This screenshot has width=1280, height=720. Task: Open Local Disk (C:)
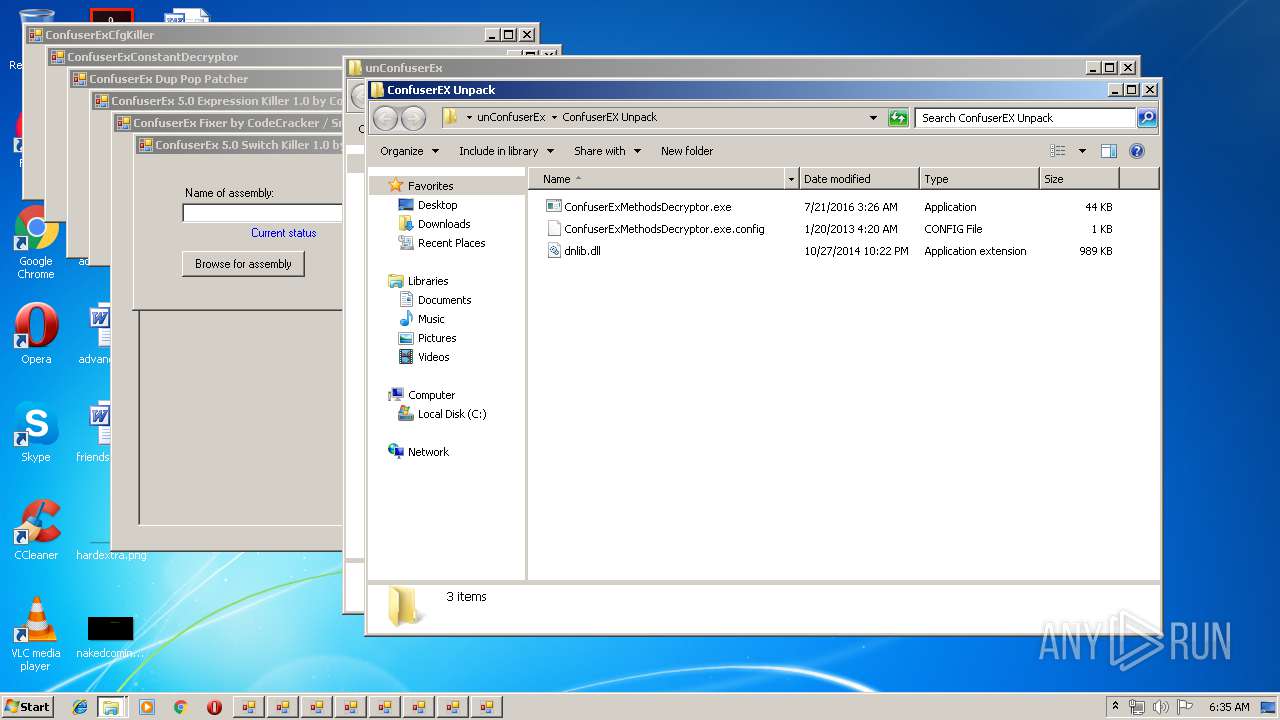452,414
